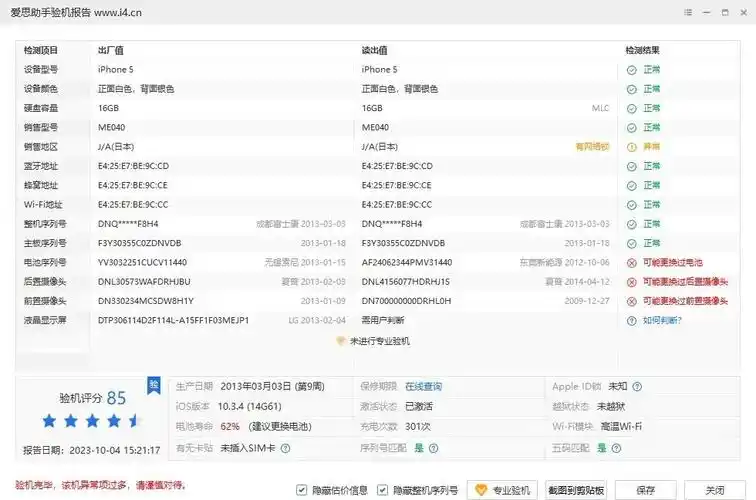Click factory Wi-Fi address E4:25:E7:BE:9C:CC
This screenshot has width=756, height=500.
tap(133, 205)
